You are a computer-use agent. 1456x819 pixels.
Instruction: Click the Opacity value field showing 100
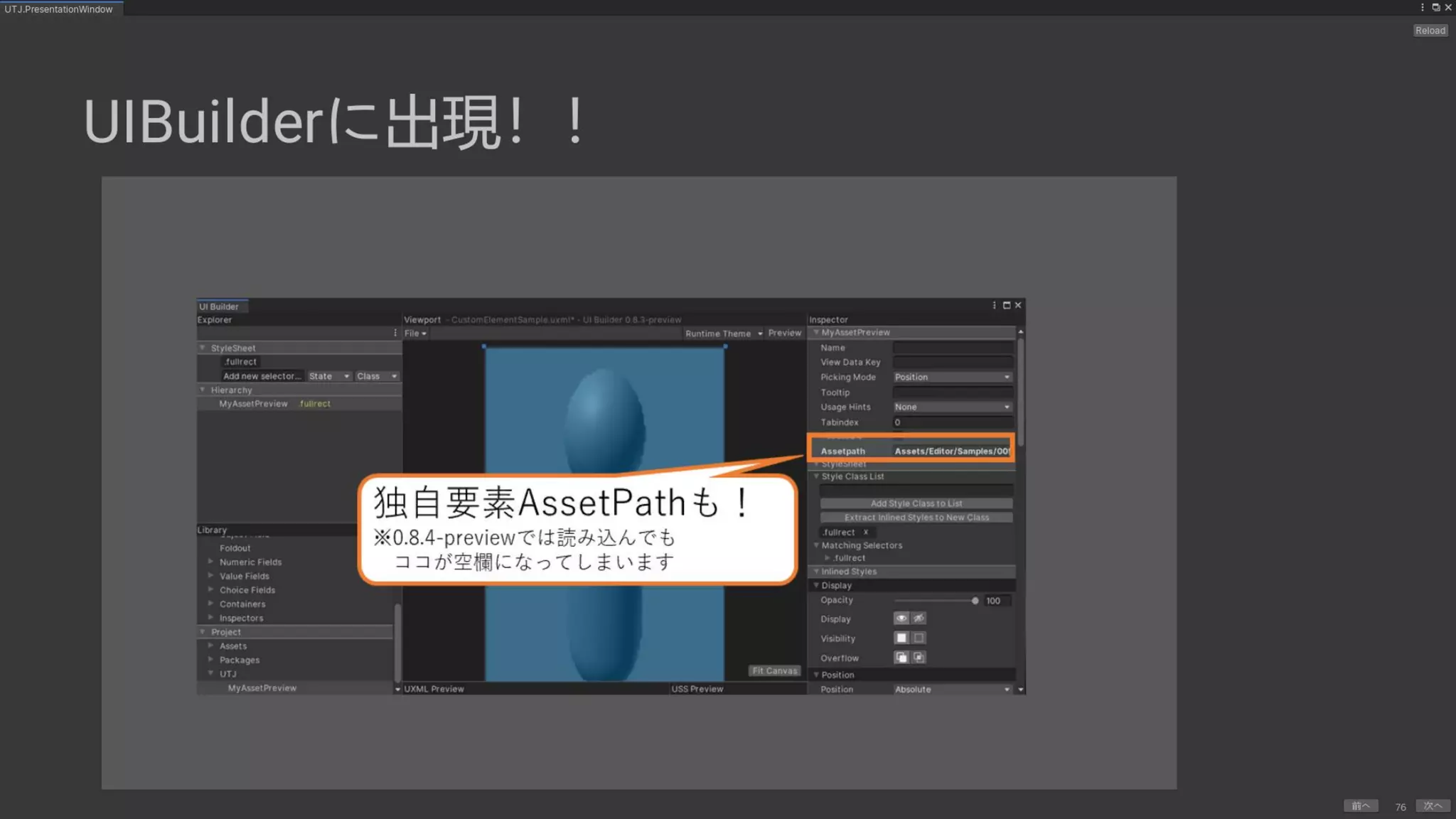click(x=997, y=601)
